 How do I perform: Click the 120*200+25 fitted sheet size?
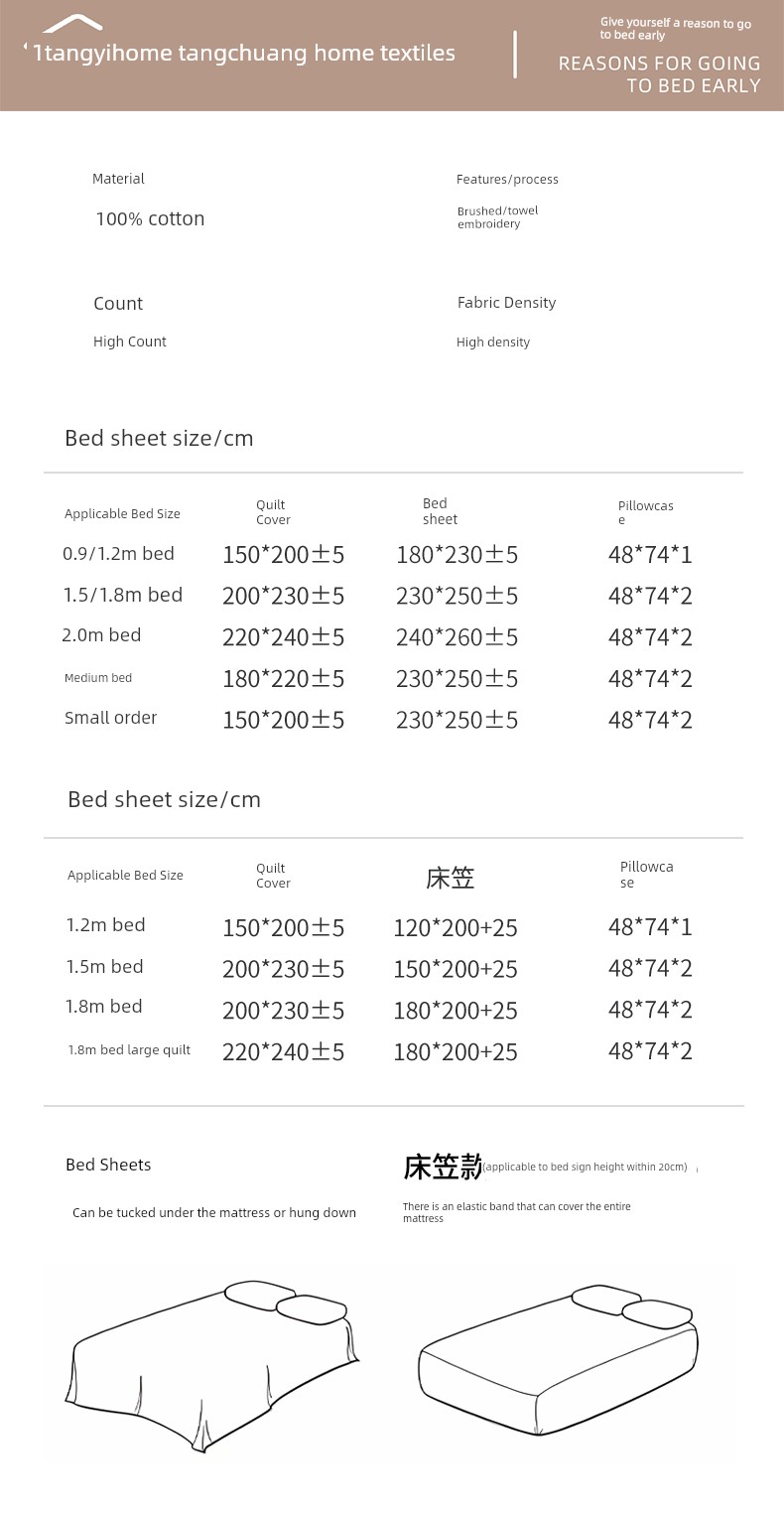click(x=456, y=928)
